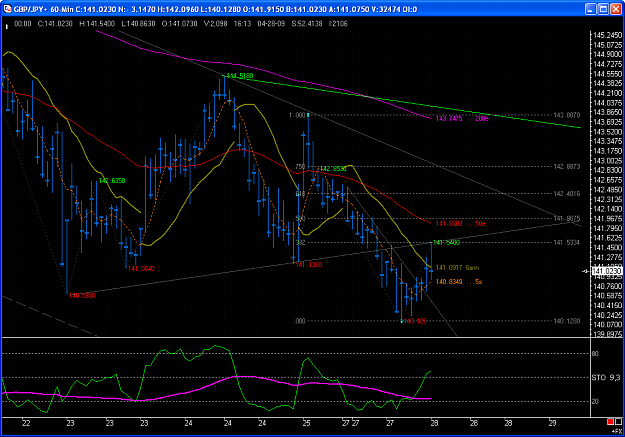
Task: Click the 80 level on stochastic scale
Action: coord(595,354)
